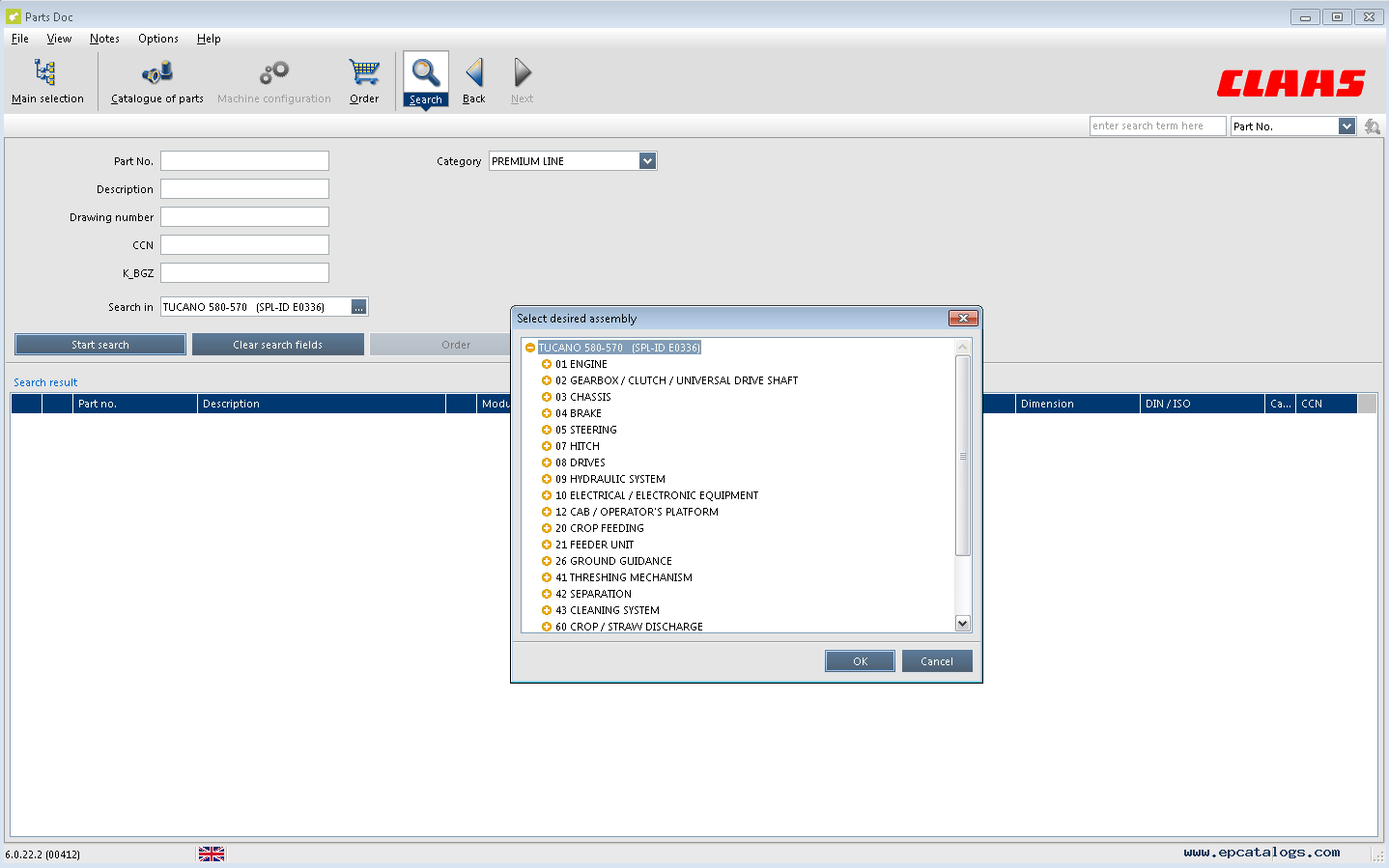Cancel the assembly selection dialog
Image resolution: width=1389 pixels, height=868 pixels.
point(937,661)
